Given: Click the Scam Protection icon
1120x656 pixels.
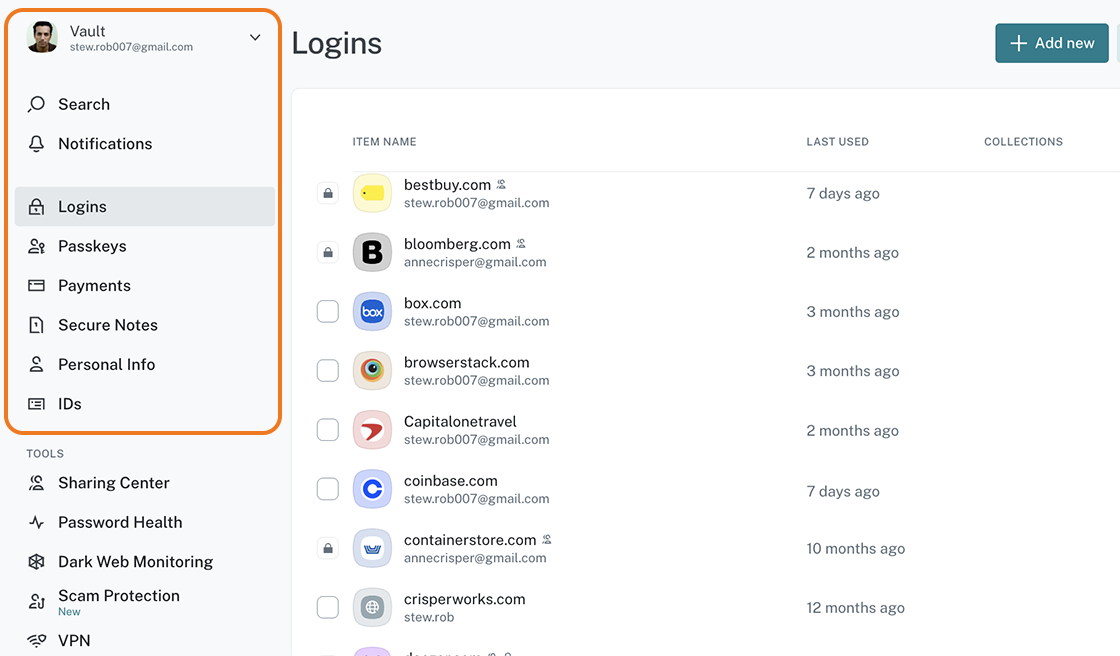Looking at the screenshot, I should [36, 602].
